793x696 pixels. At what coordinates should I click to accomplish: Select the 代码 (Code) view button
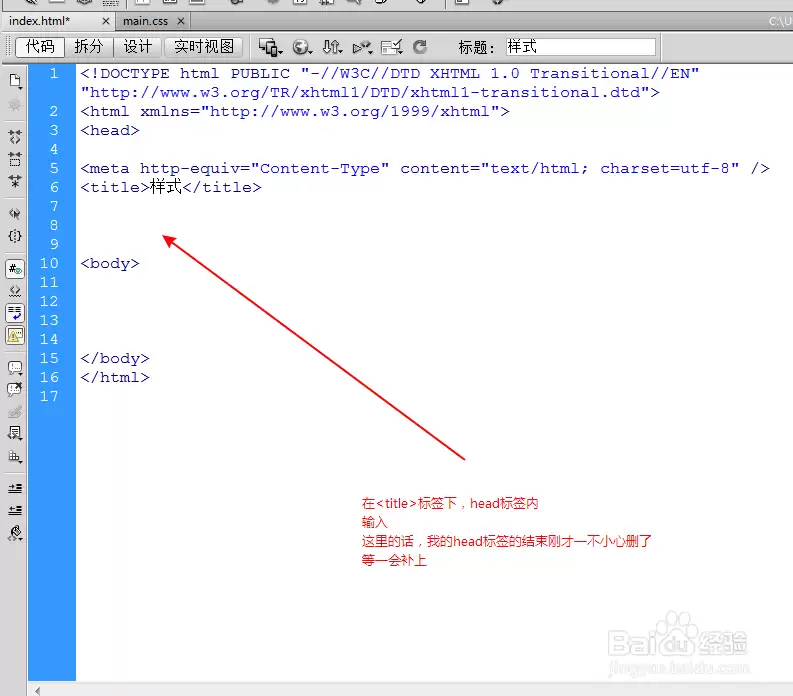pos(40,47)
